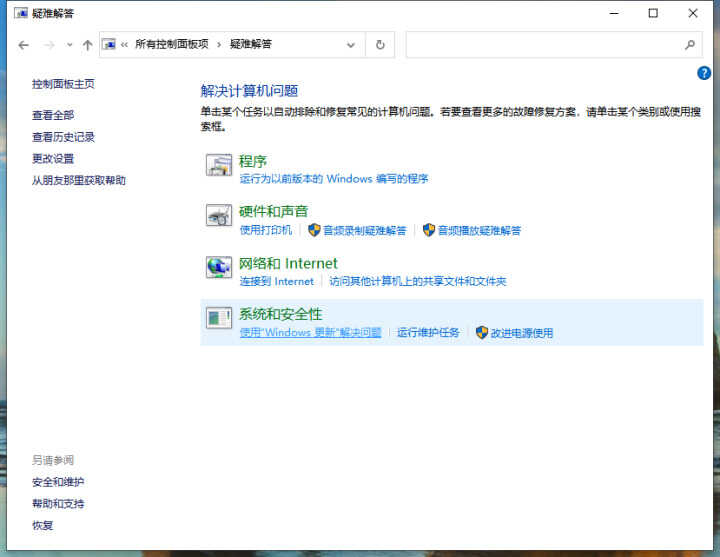Open 控制面板主页 link

click(x=63, y=84)
